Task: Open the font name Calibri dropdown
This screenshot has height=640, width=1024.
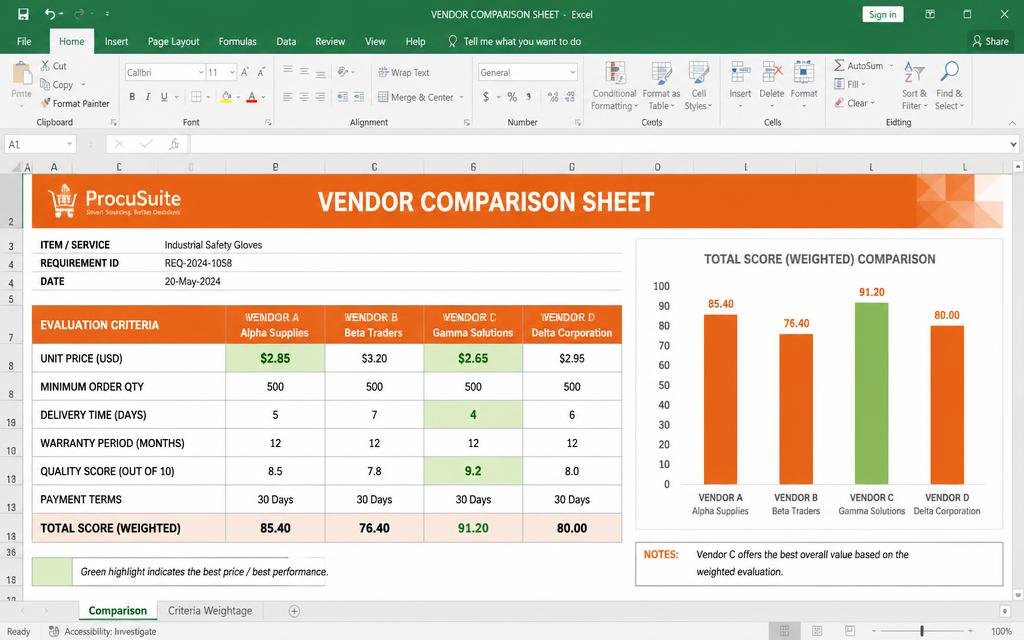Action: [200, 72]
